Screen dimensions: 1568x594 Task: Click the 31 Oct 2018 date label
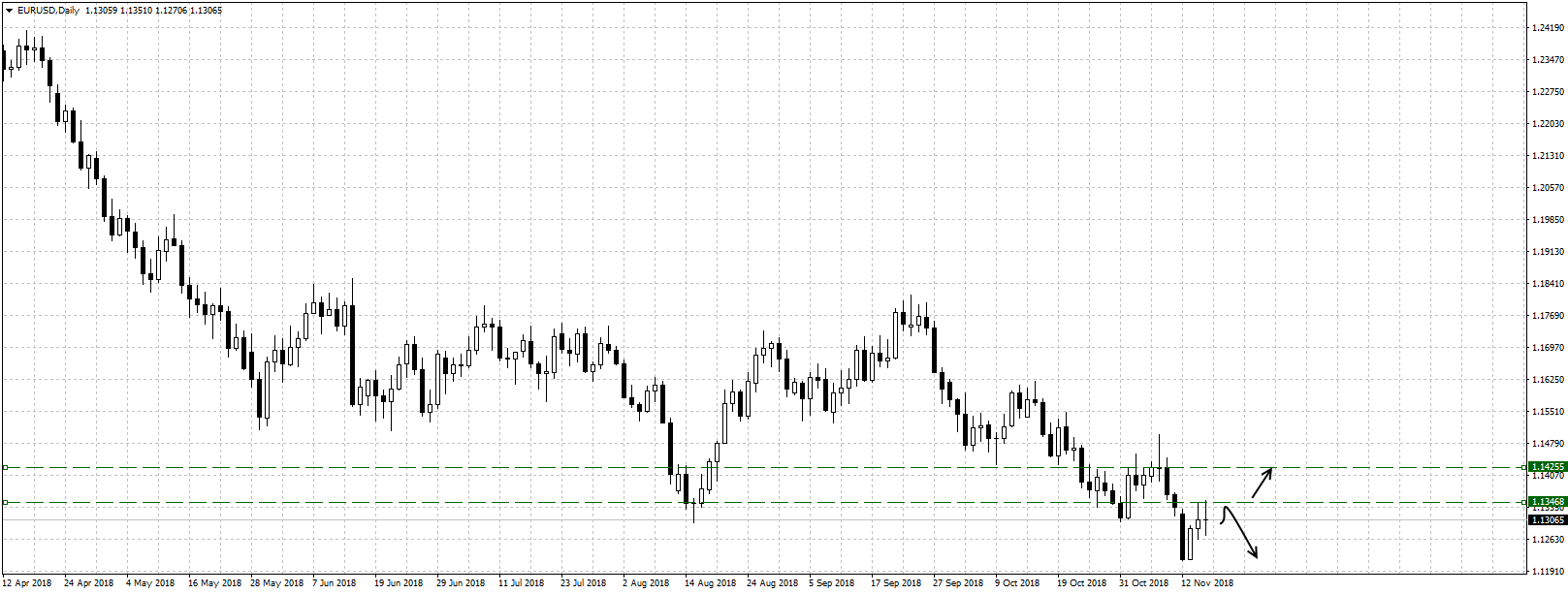[1144, 583]
